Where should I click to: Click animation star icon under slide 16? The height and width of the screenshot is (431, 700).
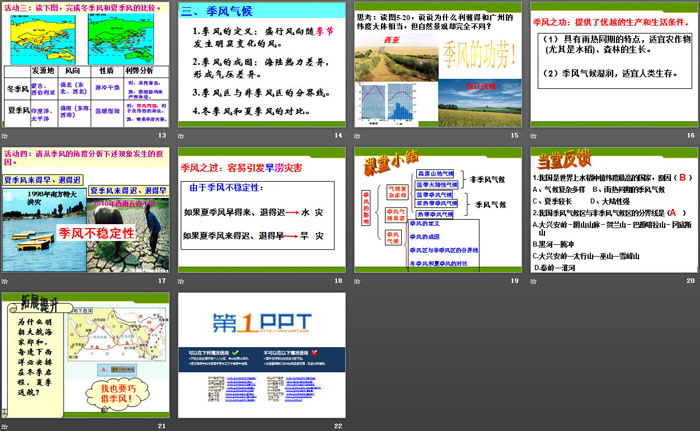pyautogui.click(x=532, y=135)
